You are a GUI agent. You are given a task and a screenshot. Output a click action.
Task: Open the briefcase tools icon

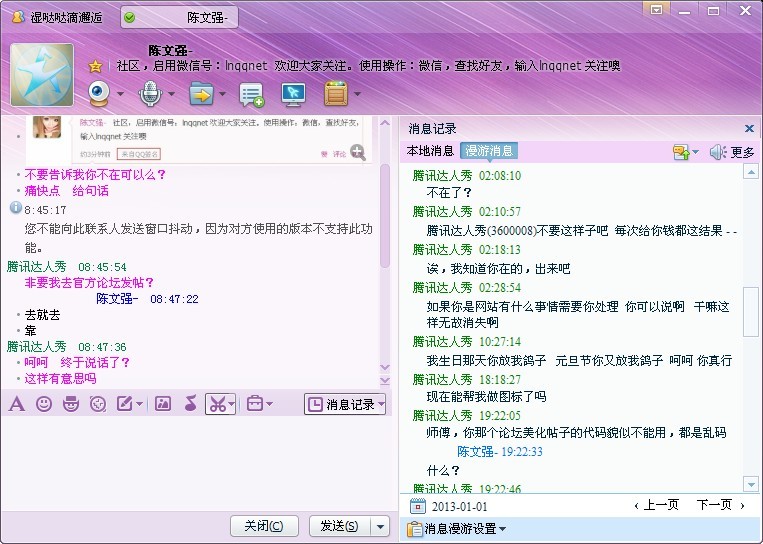click(254, 404)
